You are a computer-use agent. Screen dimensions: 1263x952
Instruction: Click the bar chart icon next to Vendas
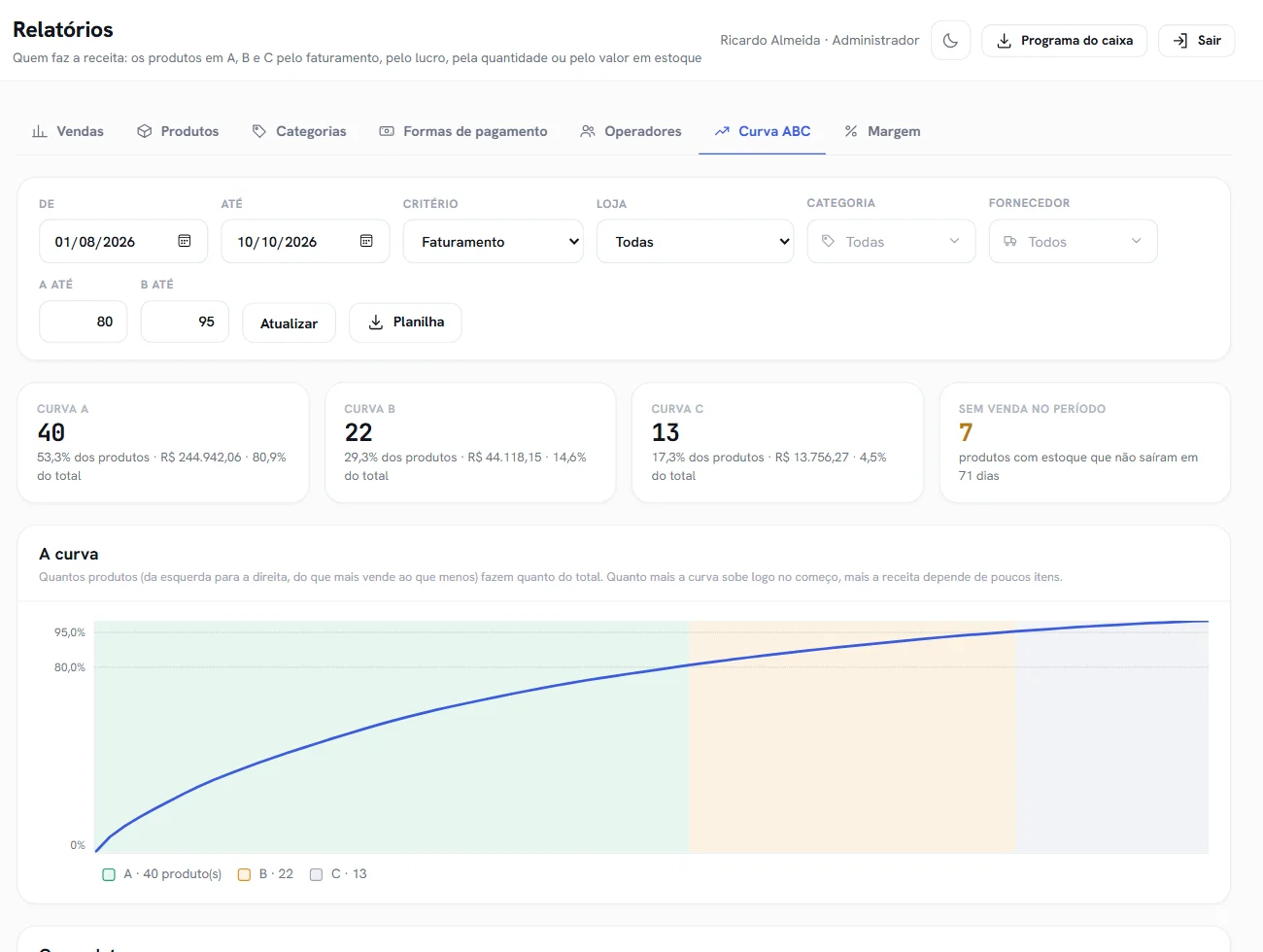[x=40, y=131]
